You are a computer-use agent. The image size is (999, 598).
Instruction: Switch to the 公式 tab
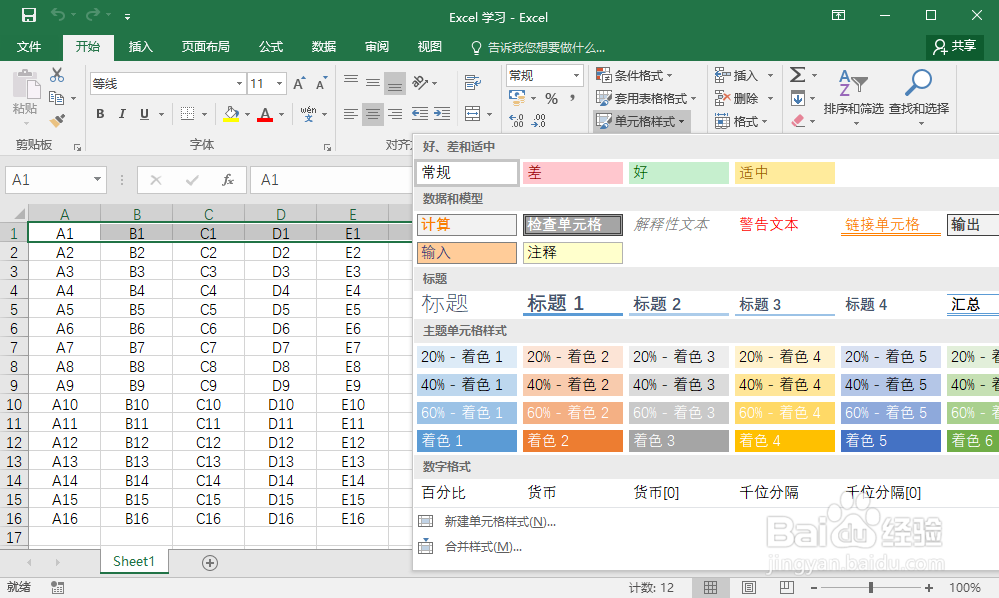coord(271,46)
